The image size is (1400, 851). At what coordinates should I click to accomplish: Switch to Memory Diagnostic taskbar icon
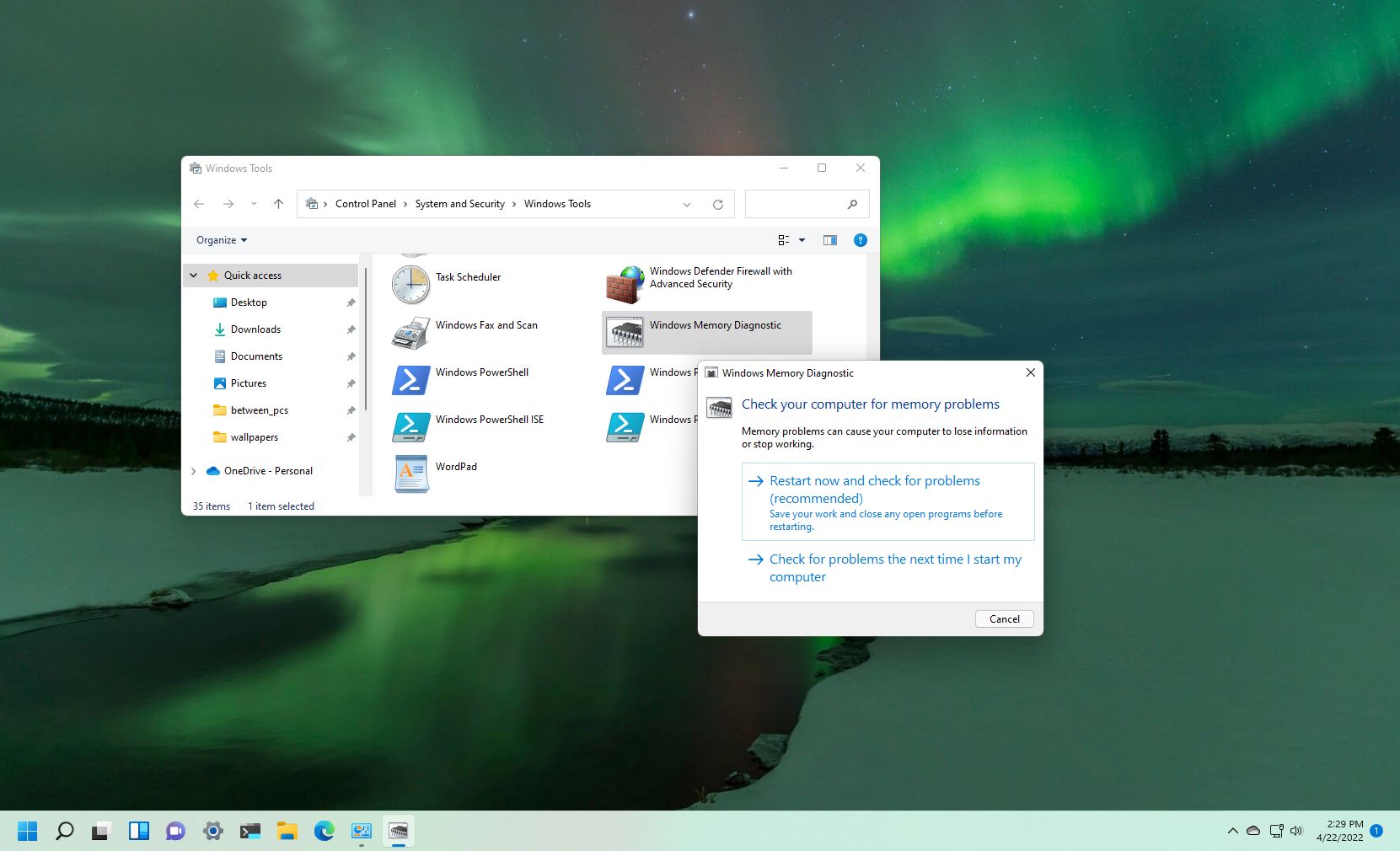click(399, 831)
